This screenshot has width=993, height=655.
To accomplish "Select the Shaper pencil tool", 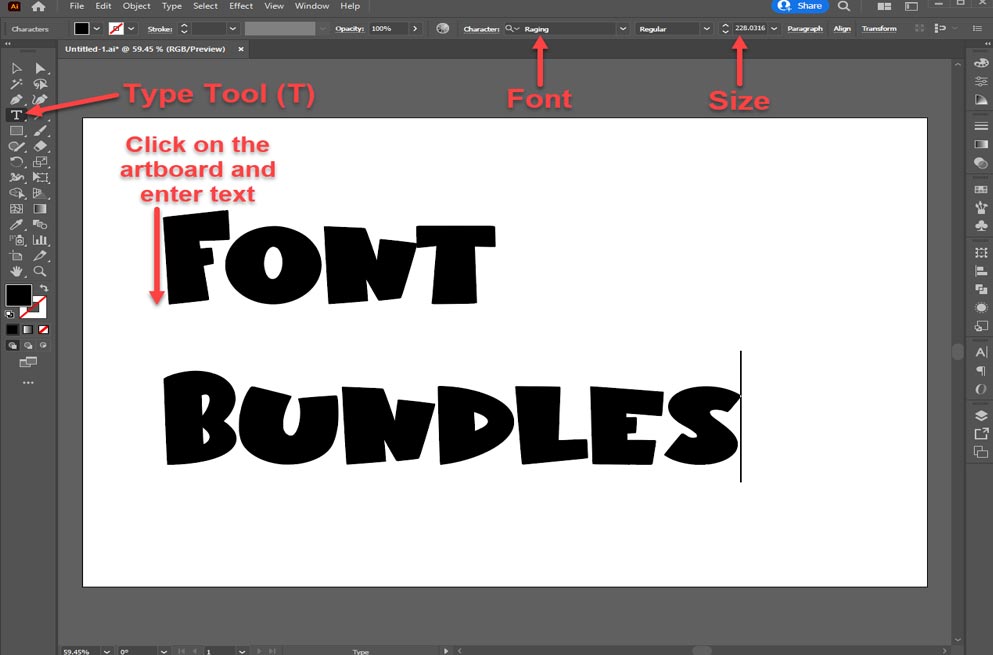I will pyautogui.click(x=16, y=146).
